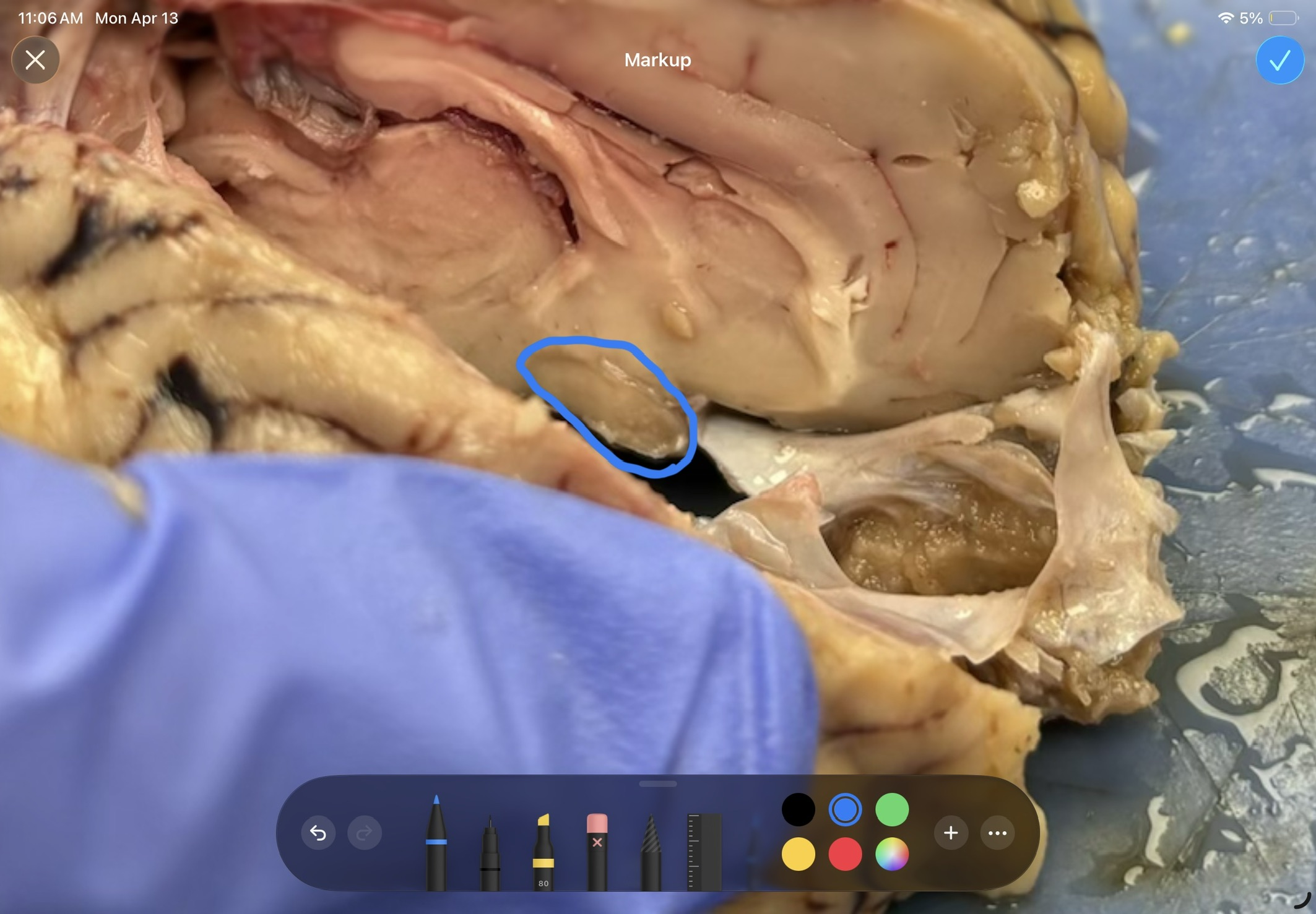
Task: Open the rainbow color picker wheel
Action: coord(892,855)
